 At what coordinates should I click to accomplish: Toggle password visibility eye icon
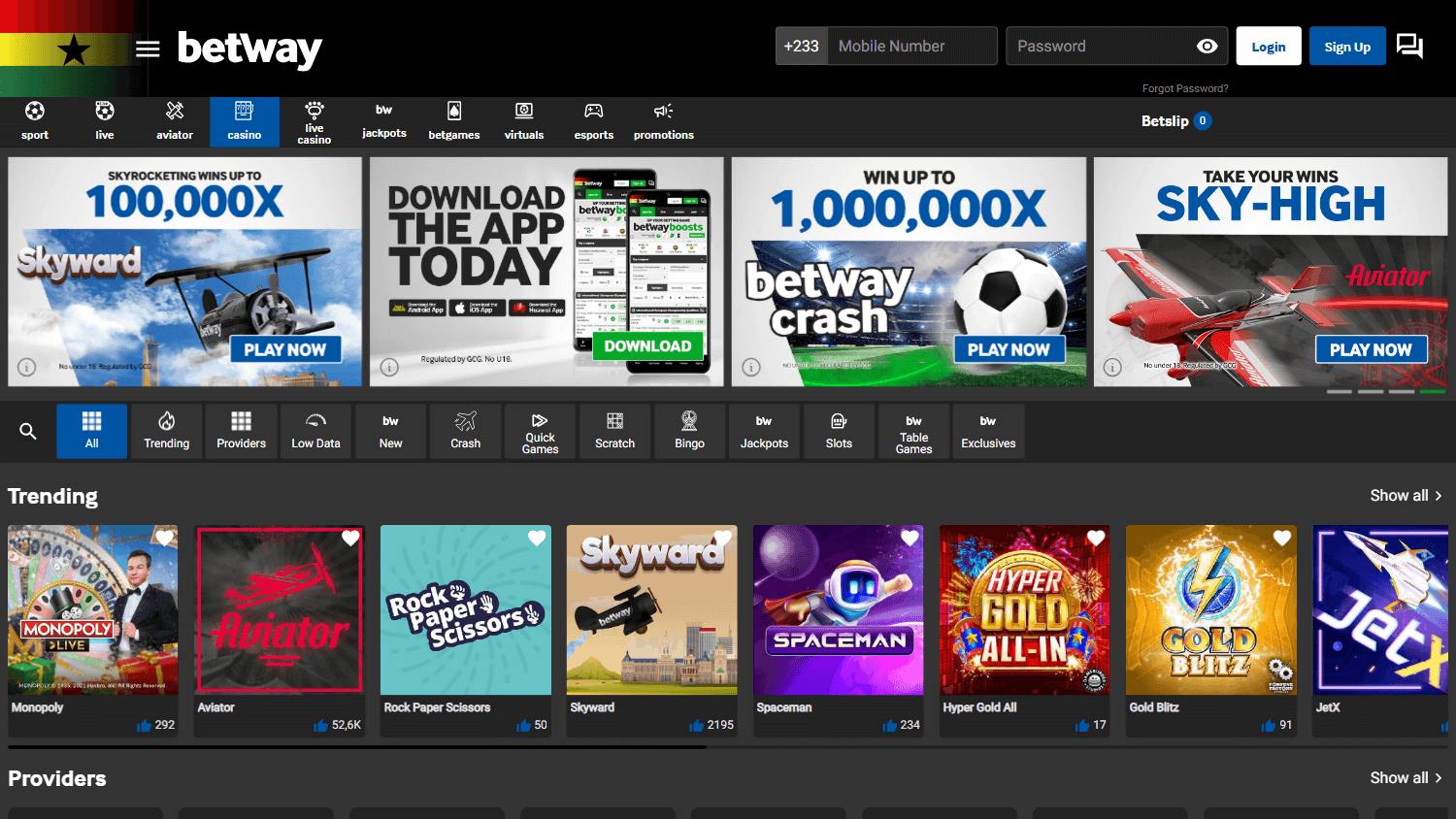click(1207, 46)
